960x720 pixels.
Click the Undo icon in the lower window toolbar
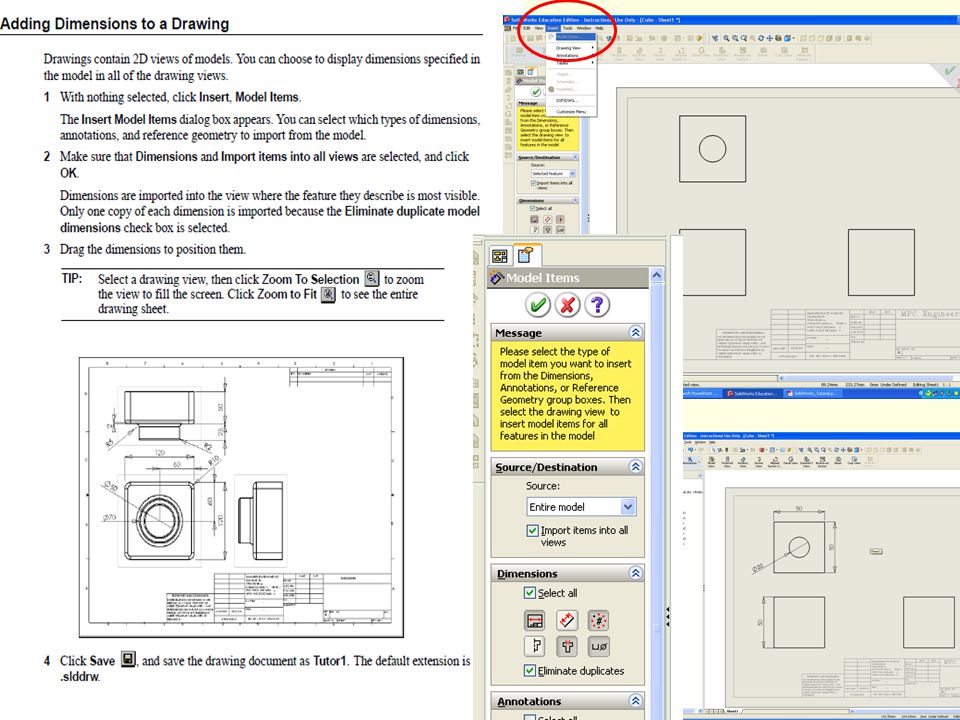click(x=691, y=450)
